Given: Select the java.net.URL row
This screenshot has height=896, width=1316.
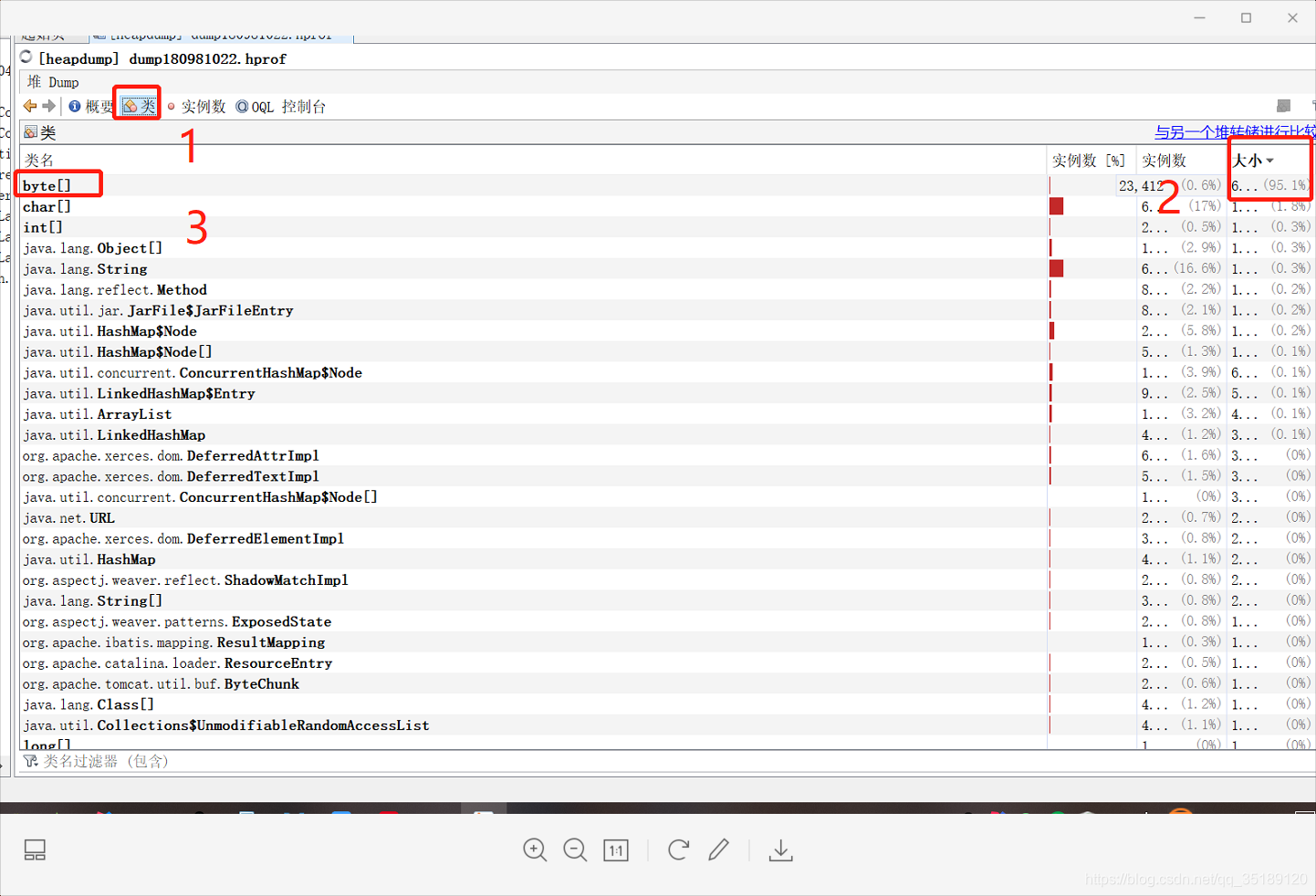Looking at the screenshot, I should pos(666,518).
